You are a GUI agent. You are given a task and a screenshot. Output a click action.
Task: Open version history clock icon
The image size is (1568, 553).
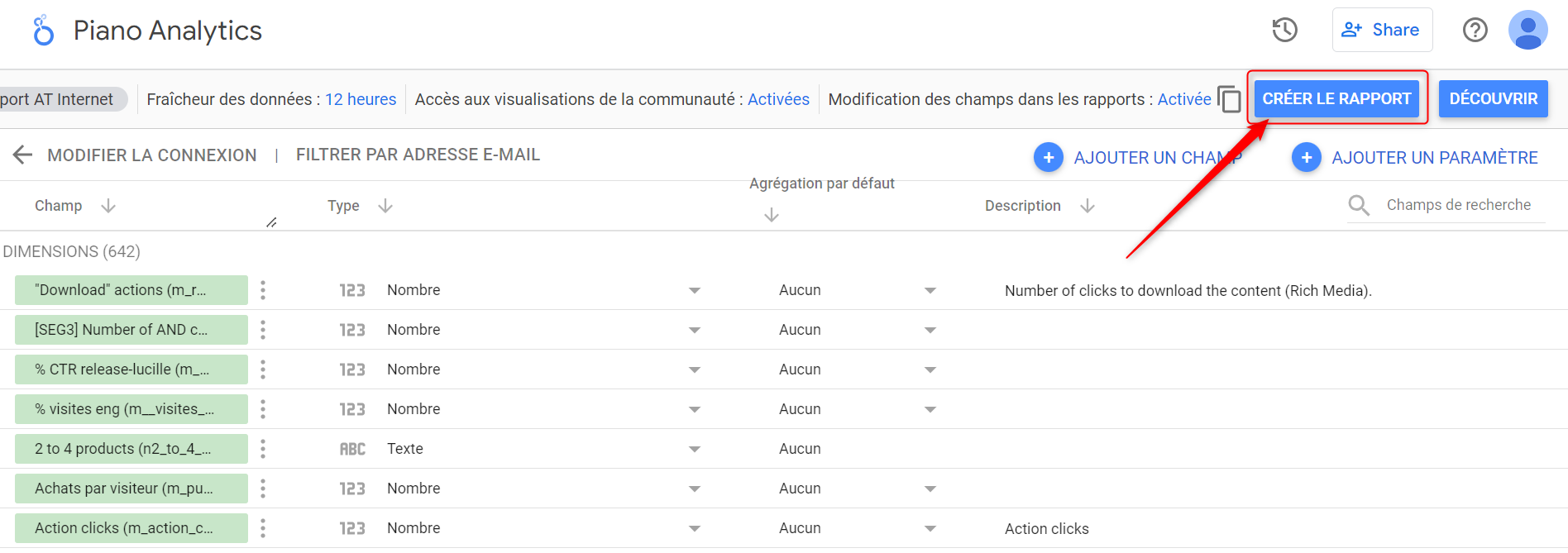point(1284,31)
